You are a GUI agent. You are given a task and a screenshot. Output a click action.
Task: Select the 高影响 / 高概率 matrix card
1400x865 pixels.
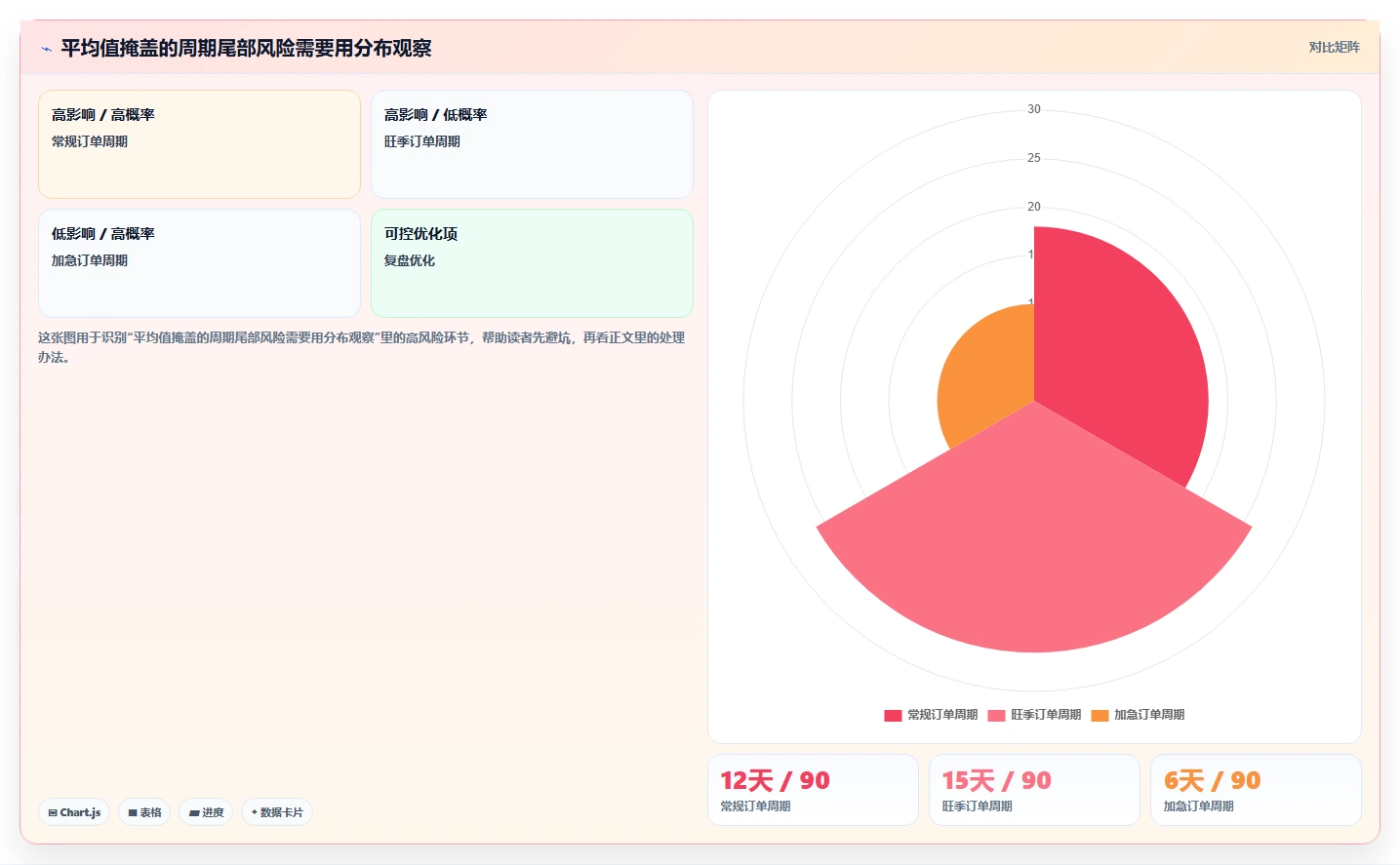click(x=199, y=144)
